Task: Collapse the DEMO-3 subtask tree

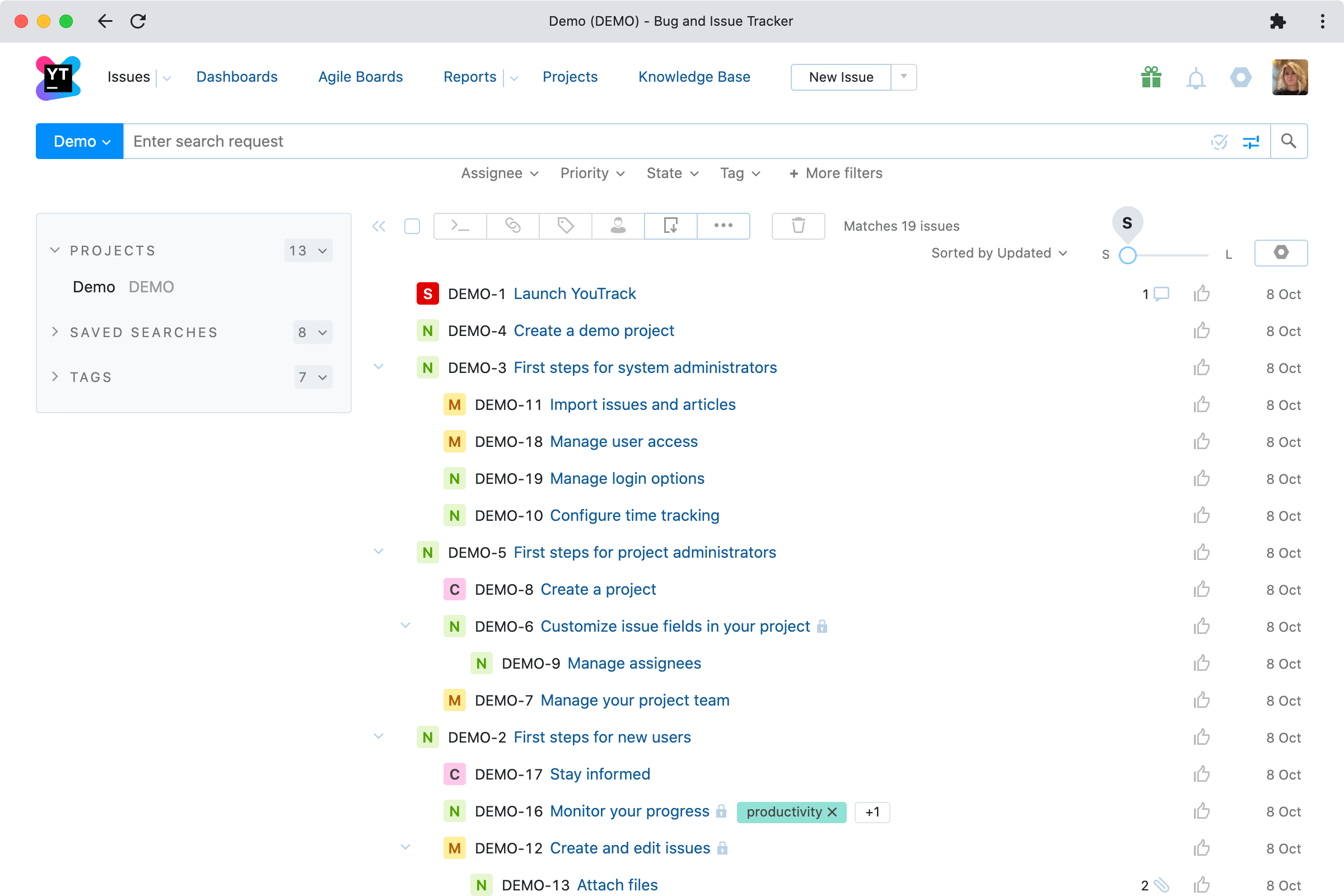Action: point(379,367)
